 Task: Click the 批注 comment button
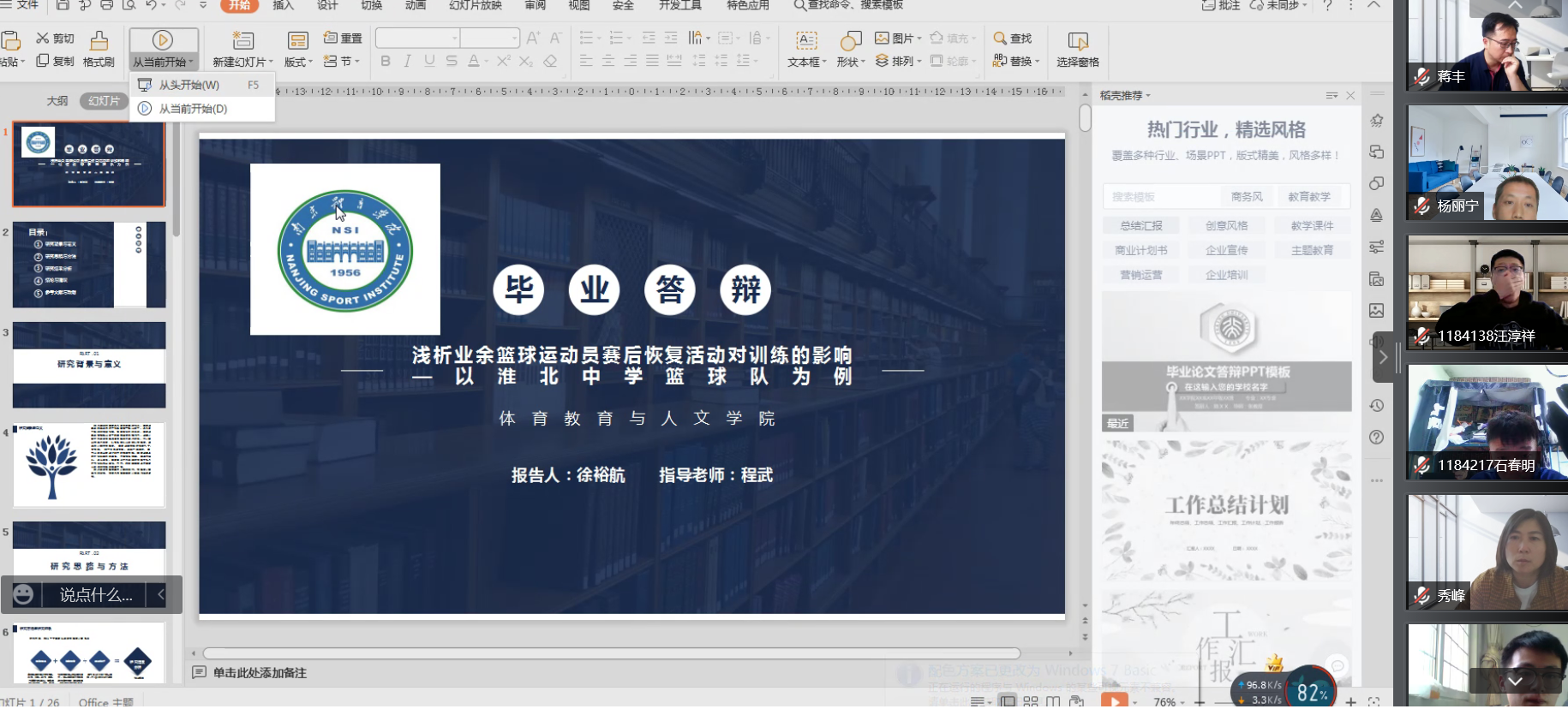(1221, 5)
